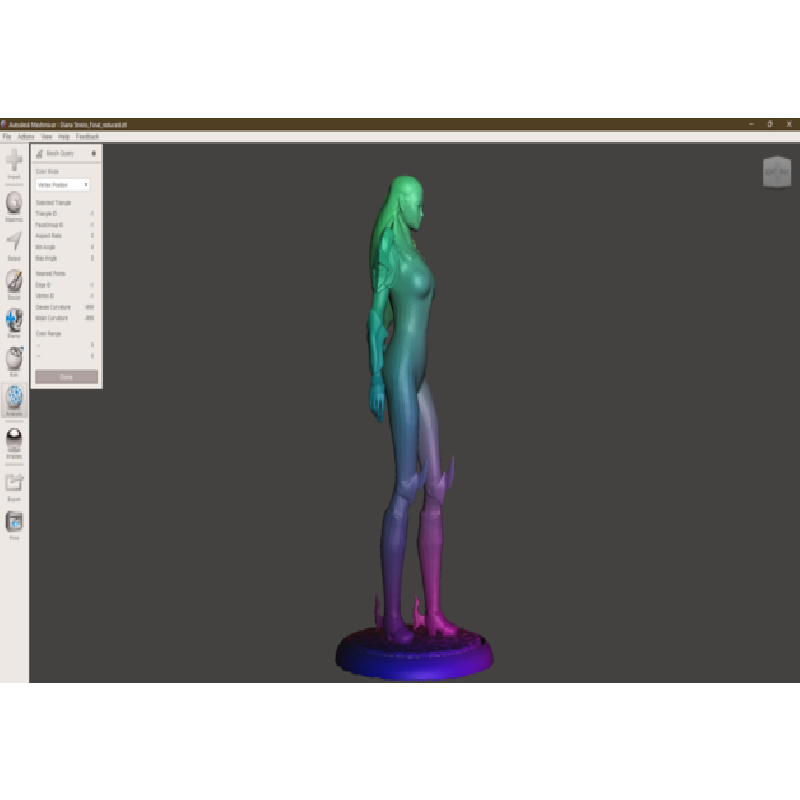Click the view navigation cube
The width and height of the screenshot is (800, 800).
777,171
